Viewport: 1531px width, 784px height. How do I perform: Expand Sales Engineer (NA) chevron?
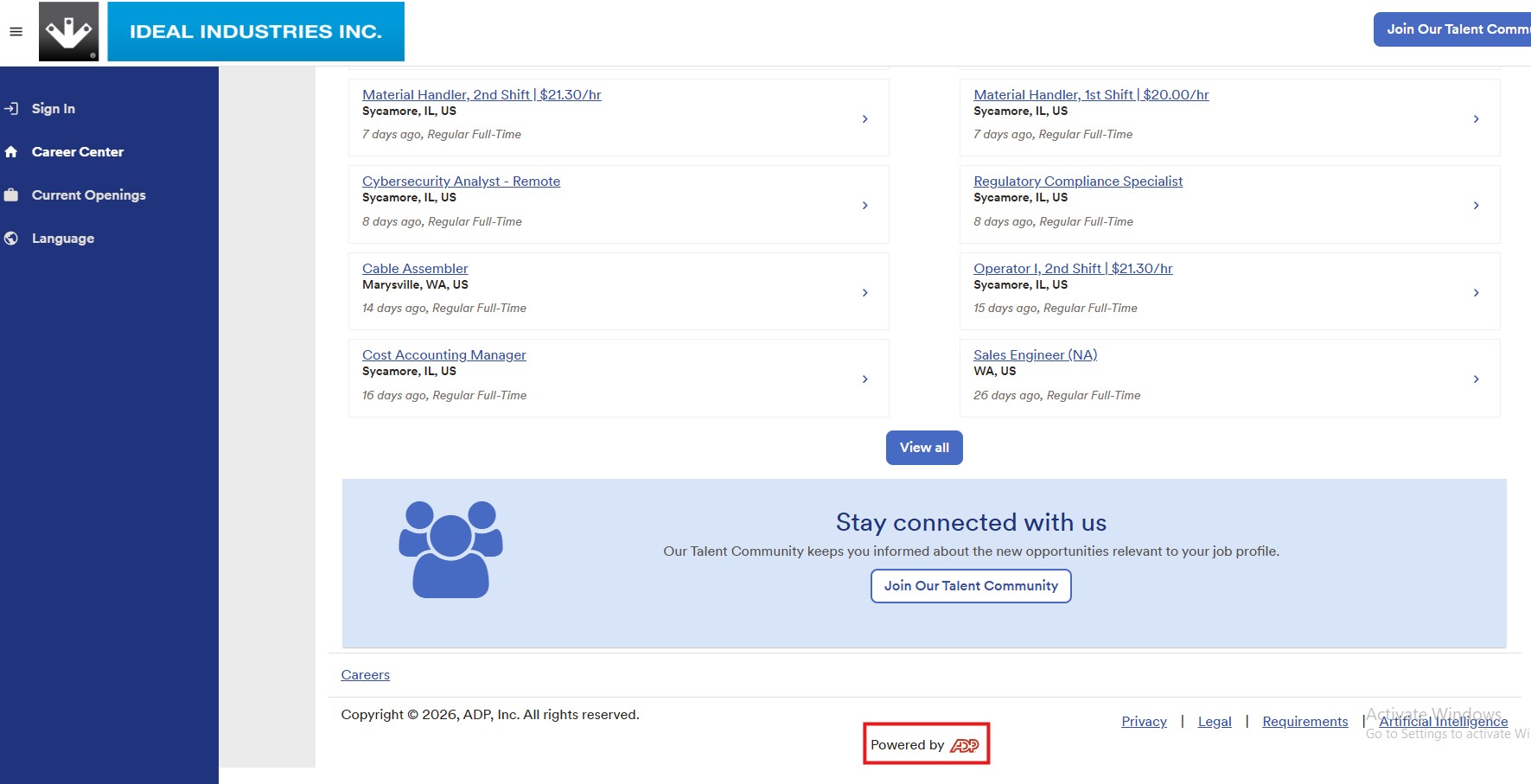[1476, 379]
